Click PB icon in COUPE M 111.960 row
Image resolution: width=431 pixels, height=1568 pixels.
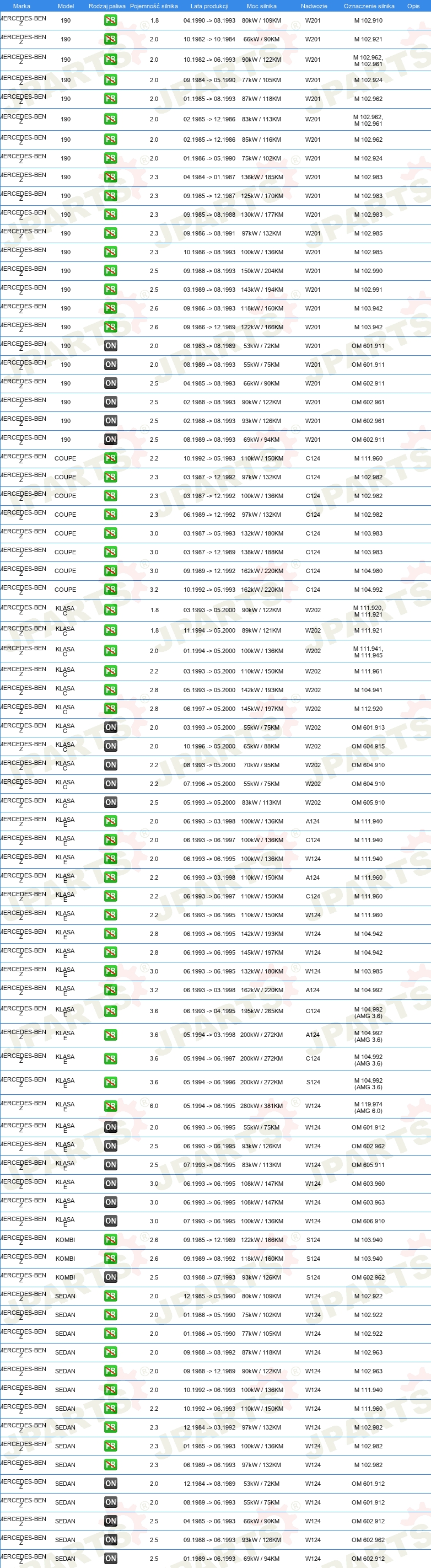(x=110, y=458)
